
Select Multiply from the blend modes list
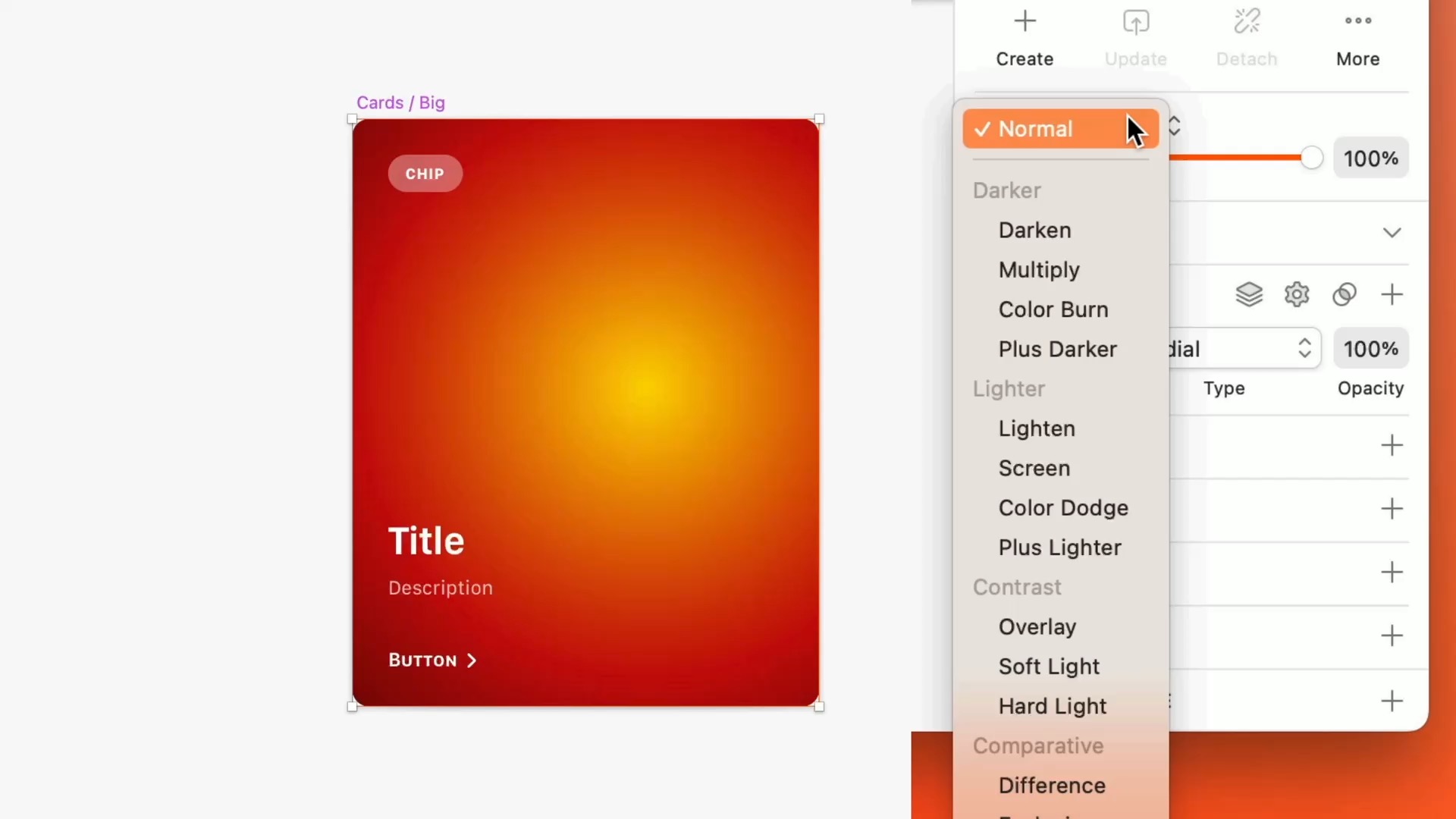pyautogui.click(x=1038, y=269)
